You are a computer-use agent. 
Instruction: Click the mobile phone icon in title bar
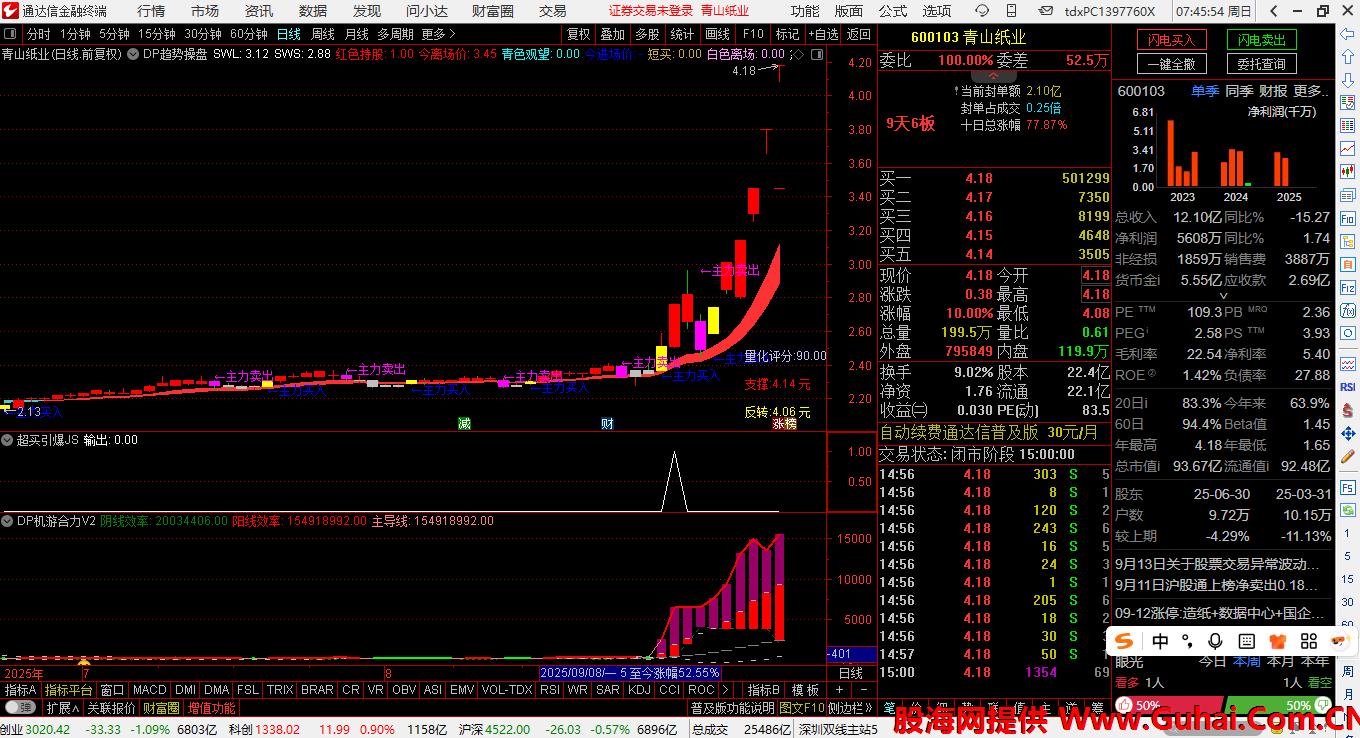point(1011,11)
